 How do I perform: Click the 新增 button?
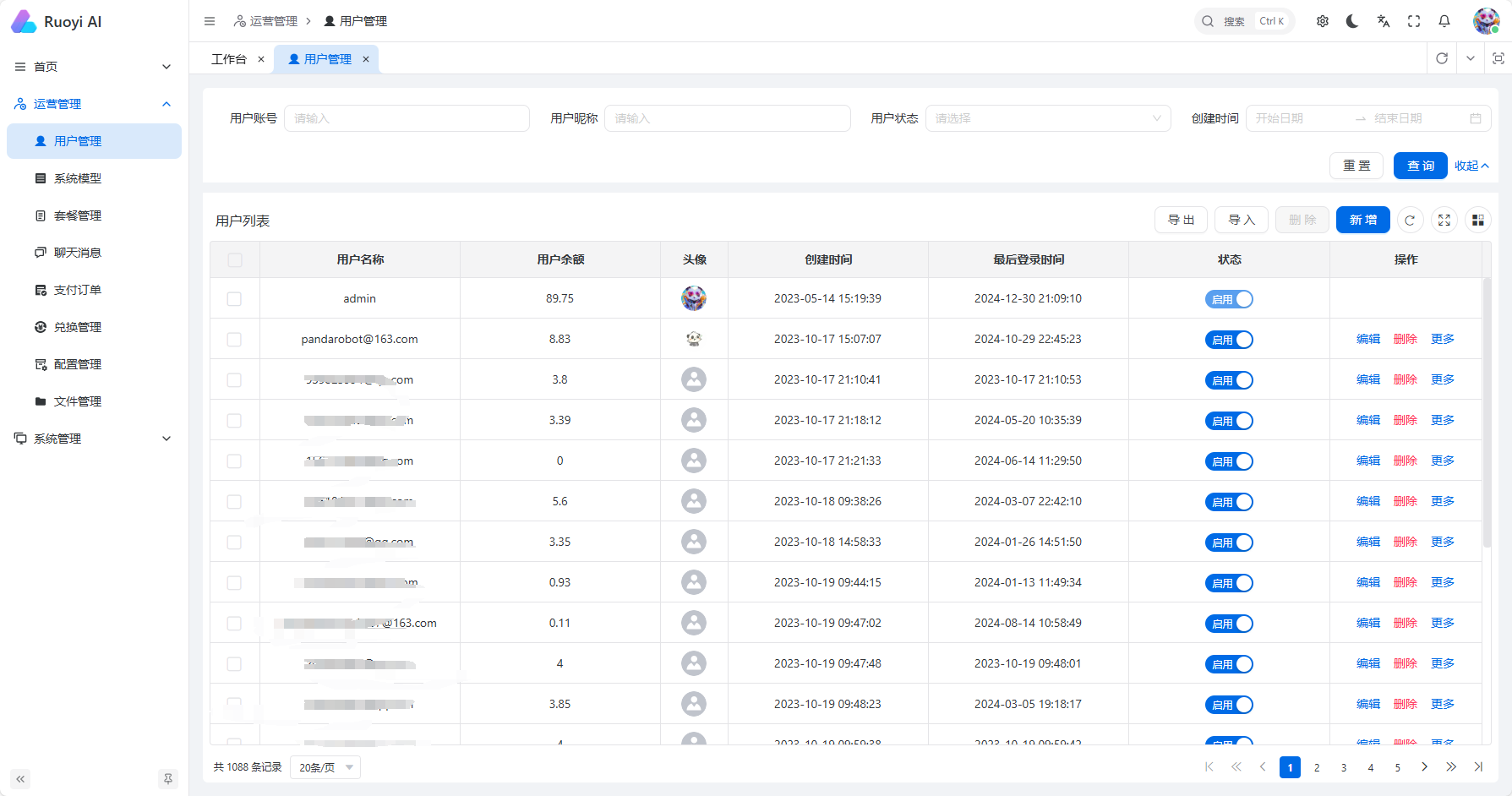coord(1362,220)
